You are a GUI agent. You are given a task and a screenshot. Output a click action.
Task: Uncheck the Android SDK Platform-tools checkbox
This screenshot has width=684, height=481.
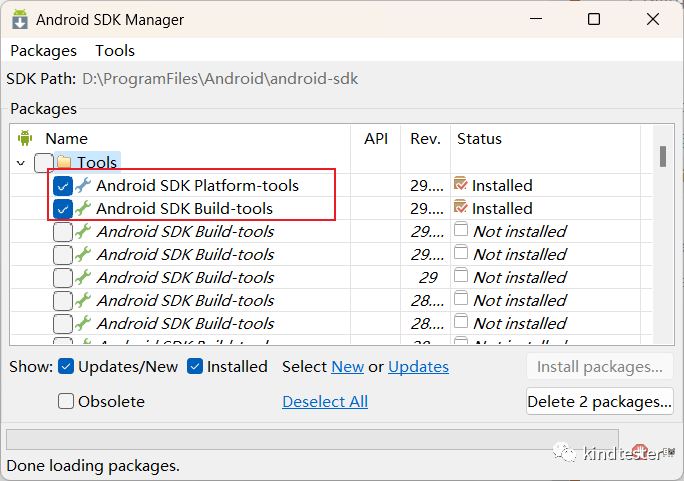click(63, 185)
